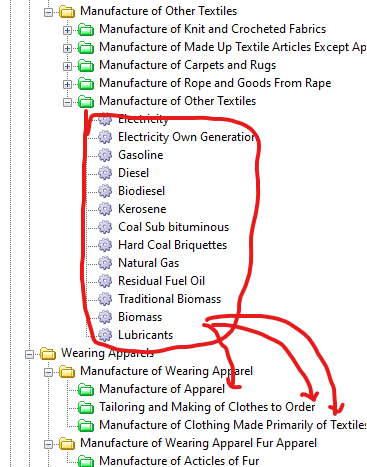Viewport: 367px width, 467px height.
Task: Click the yellow folder icon of top Other Textiles
Action: [67, 12]
